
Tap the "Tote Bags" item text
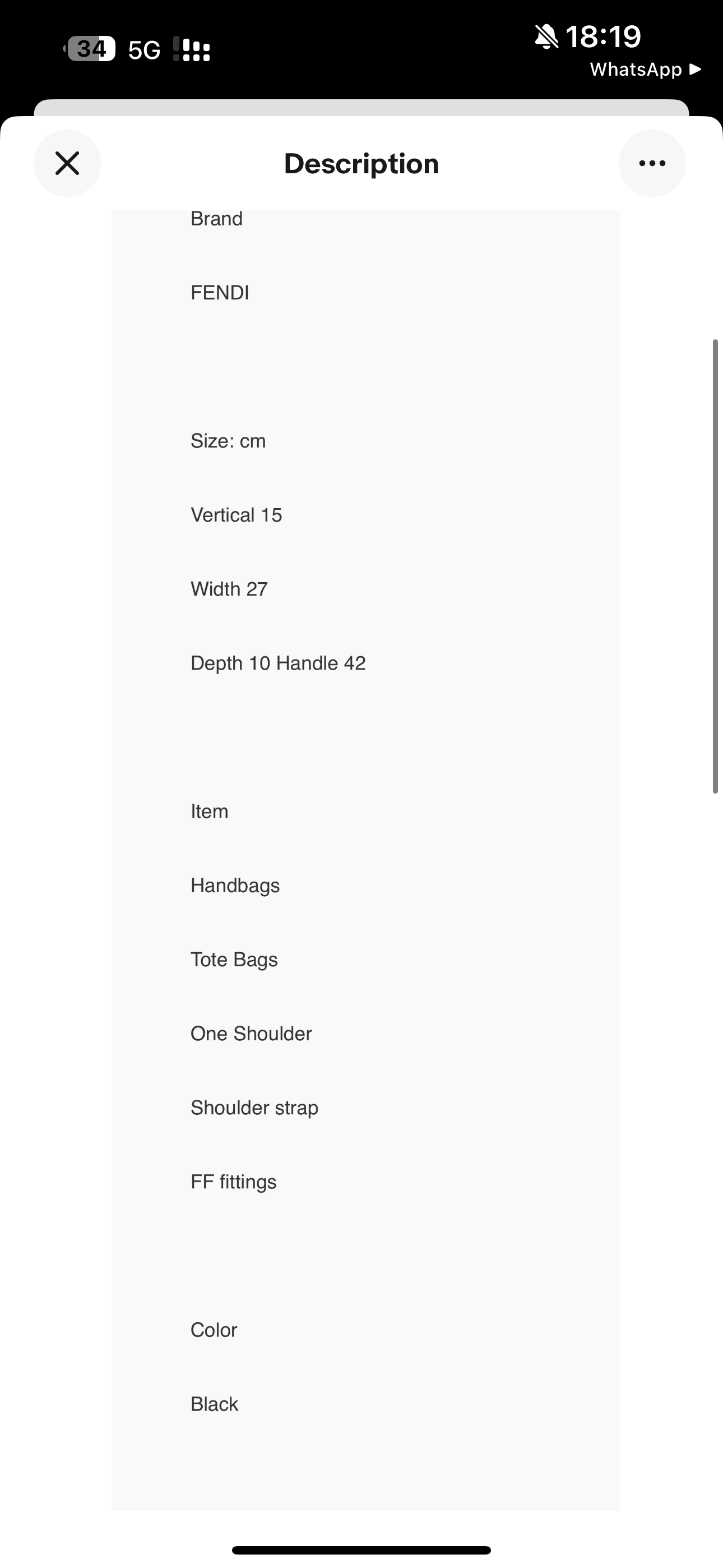(x=234, y=960)
